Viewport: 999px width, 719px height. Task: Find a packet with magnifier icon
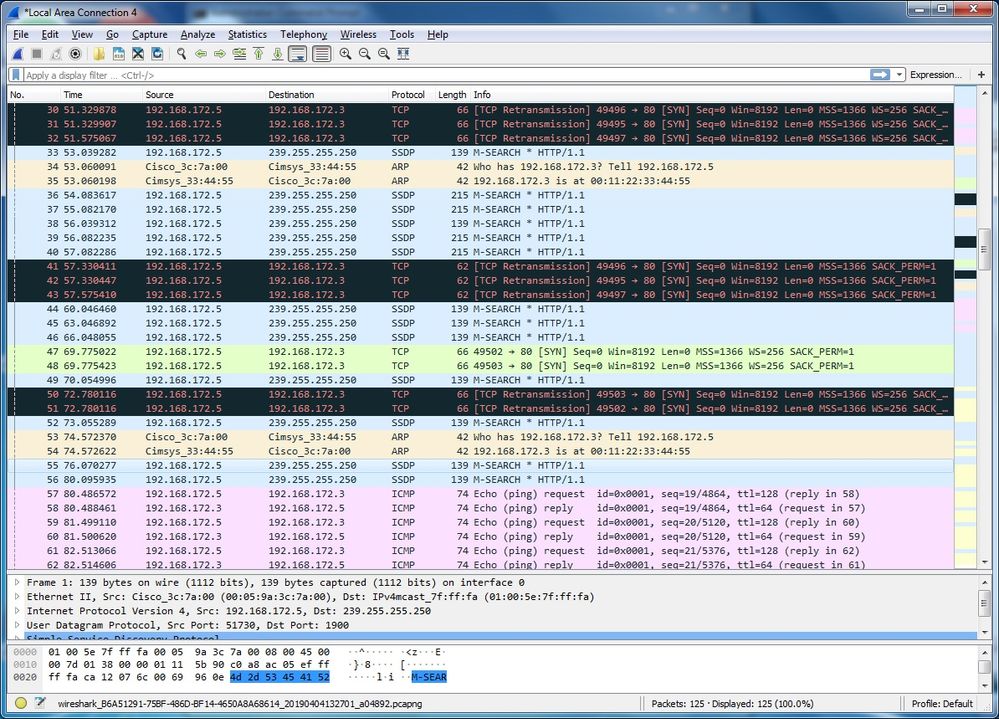point(182,54)
